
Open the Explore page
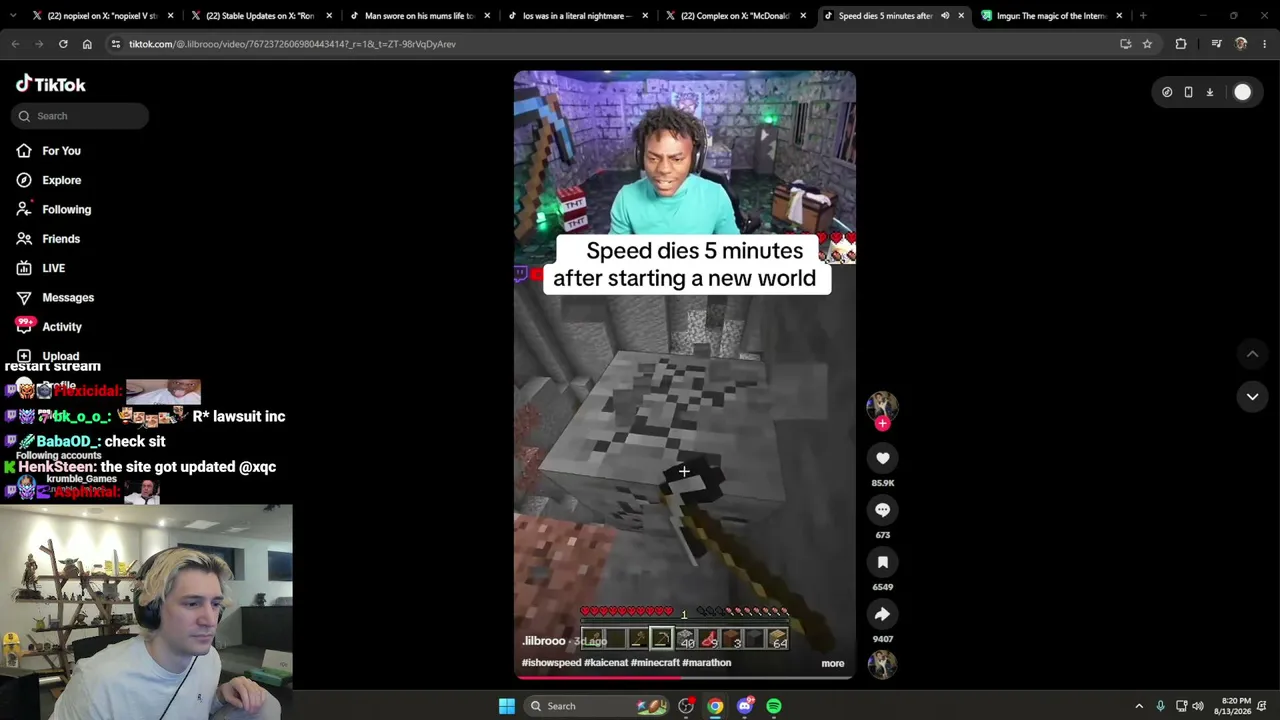[49, 180]
